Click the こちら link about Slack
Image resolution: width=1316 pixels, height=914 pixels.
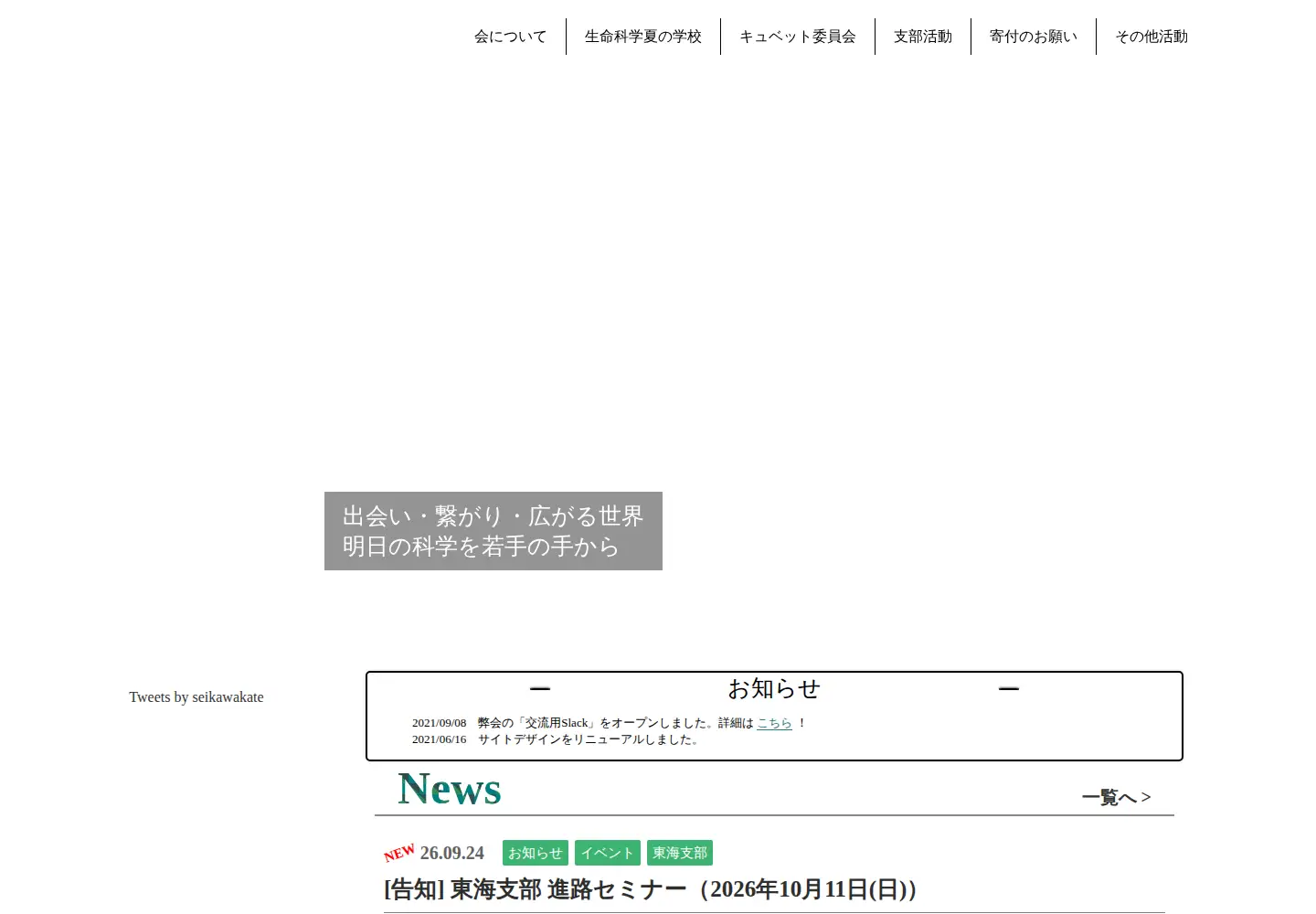pyautogui.click(x=774, y=723)
